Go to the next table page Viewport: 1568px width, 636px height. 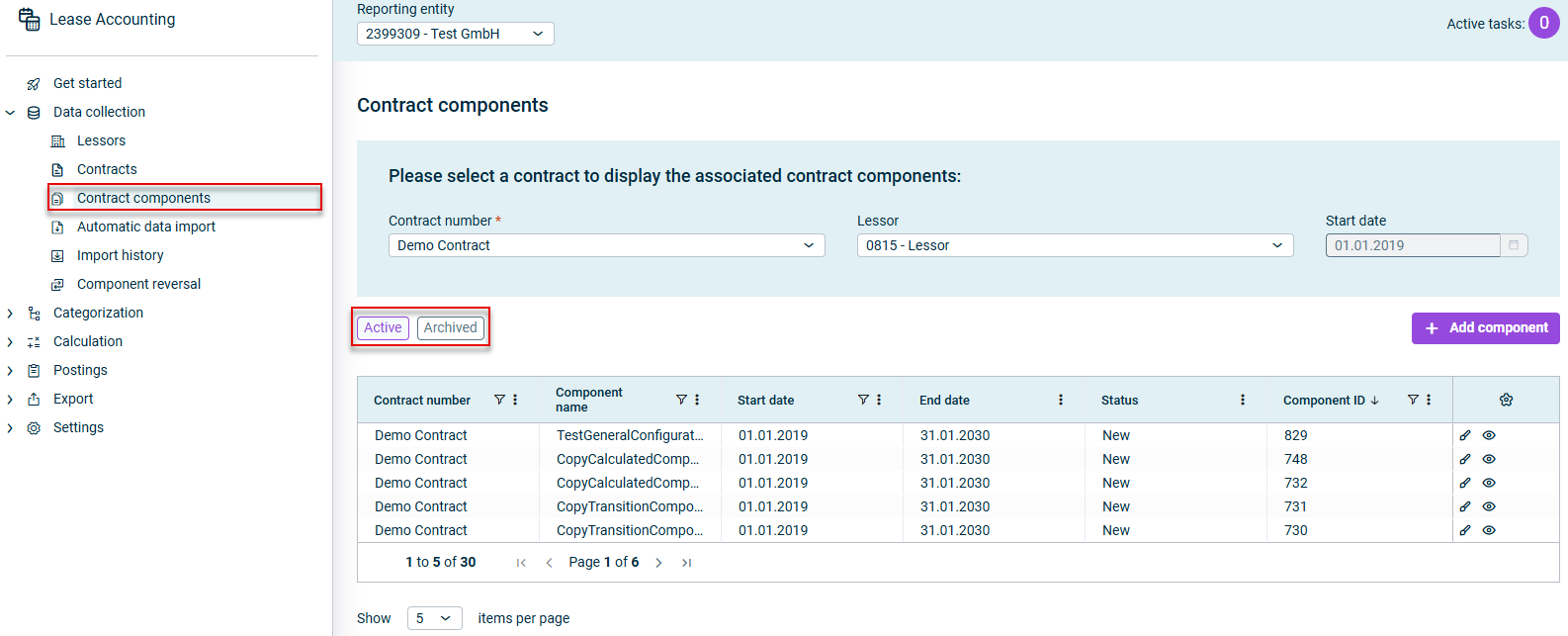pos(658,563)
